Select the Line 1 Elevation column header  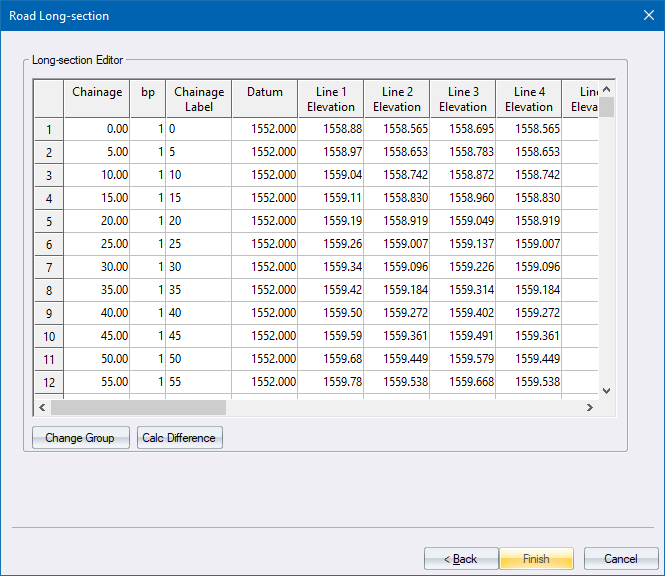[331, 99]
